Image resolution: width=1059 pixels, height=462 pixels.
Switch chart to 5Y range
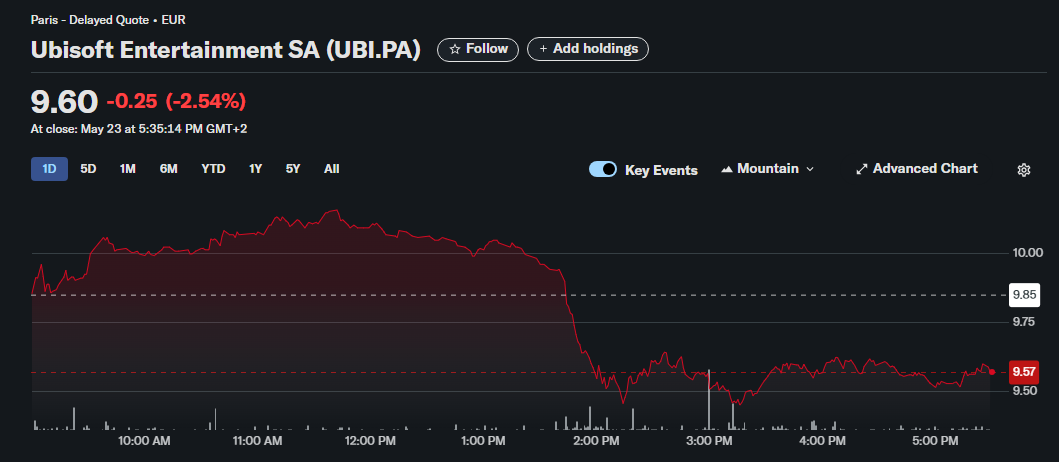point(292,169)
